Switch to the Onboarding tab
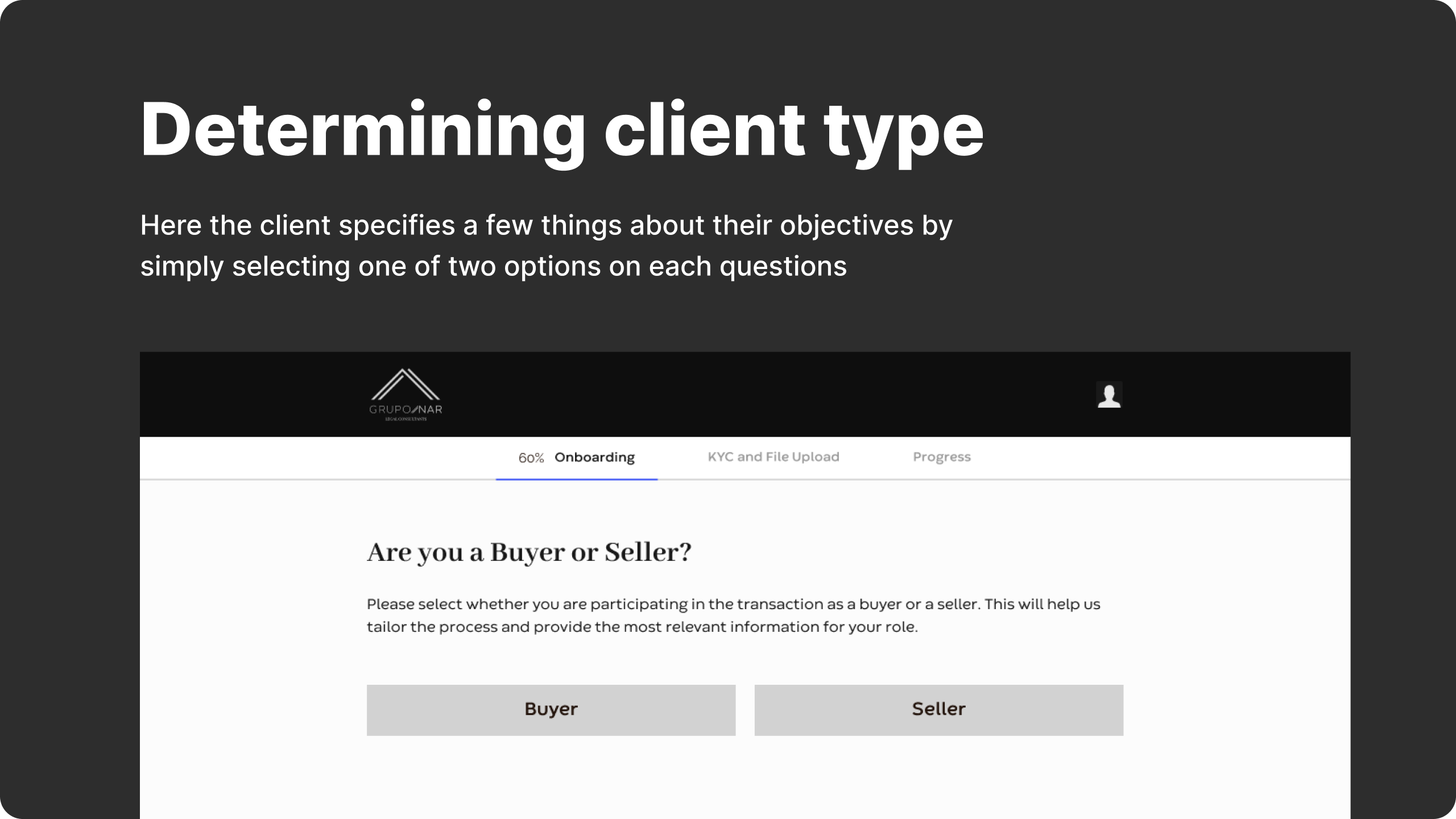Viewport: 1456px width, 819px height. click(x=594, y=457)
